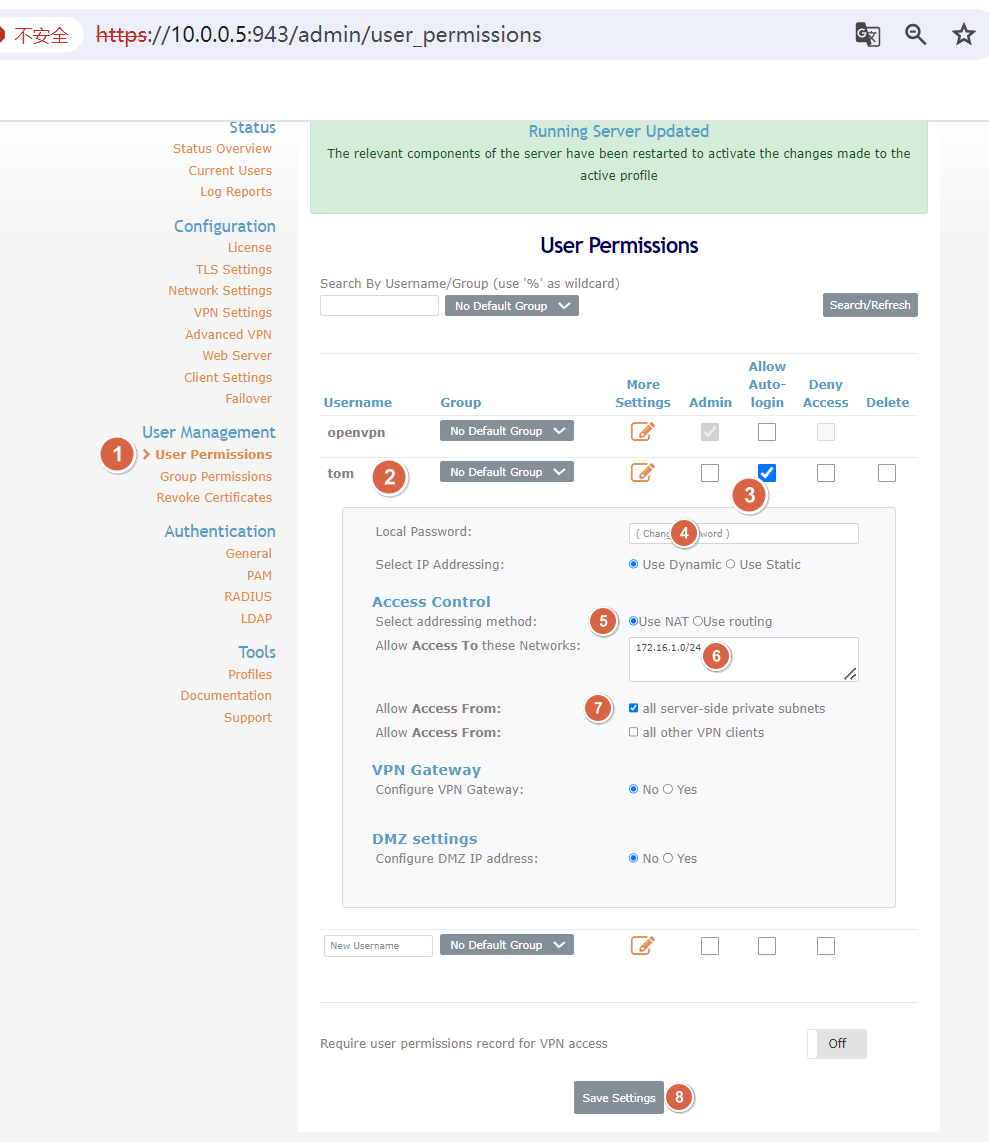Click More Settings edit icon for tom

[642, 472]
